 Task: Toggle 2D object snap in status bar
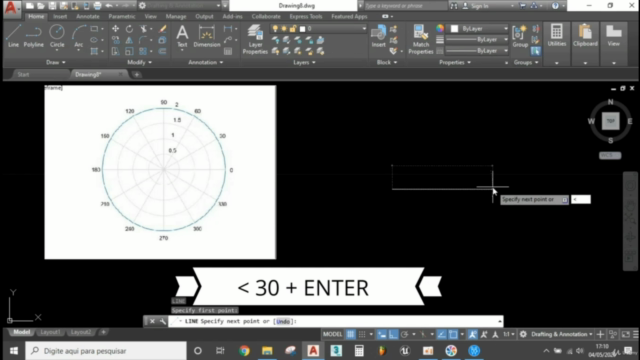453,334
